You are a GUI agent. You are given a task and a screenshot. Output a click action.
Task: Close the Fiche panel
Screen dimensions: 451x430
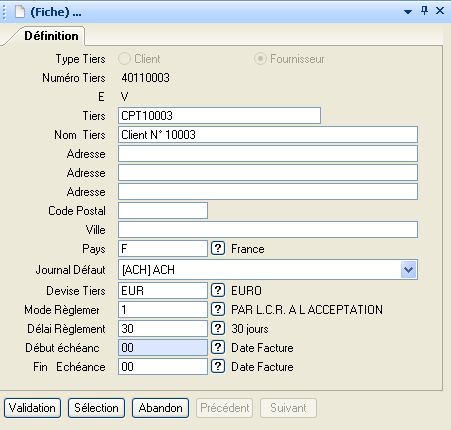pos(440,11)
